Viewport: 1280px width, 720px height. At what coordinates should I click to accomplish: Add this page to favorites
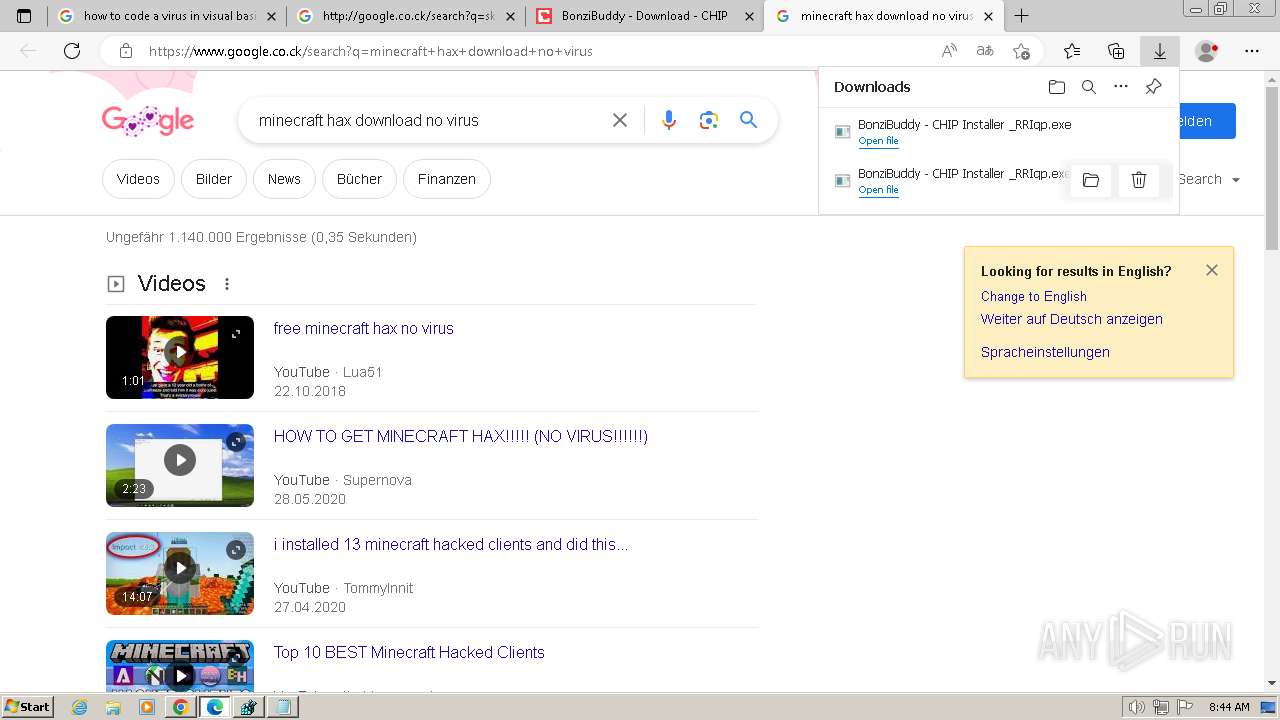coord(1021,51)
